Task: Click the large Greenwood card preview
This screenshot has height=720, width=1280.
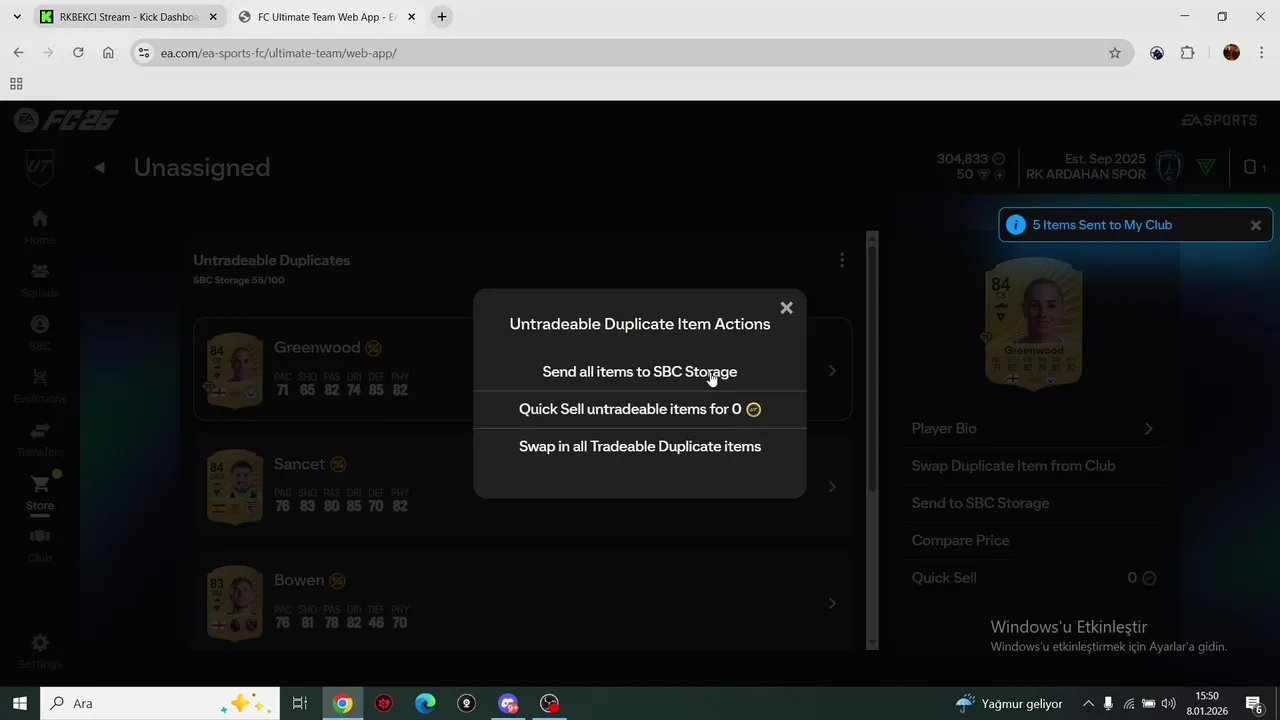Action: [1033, 324]
